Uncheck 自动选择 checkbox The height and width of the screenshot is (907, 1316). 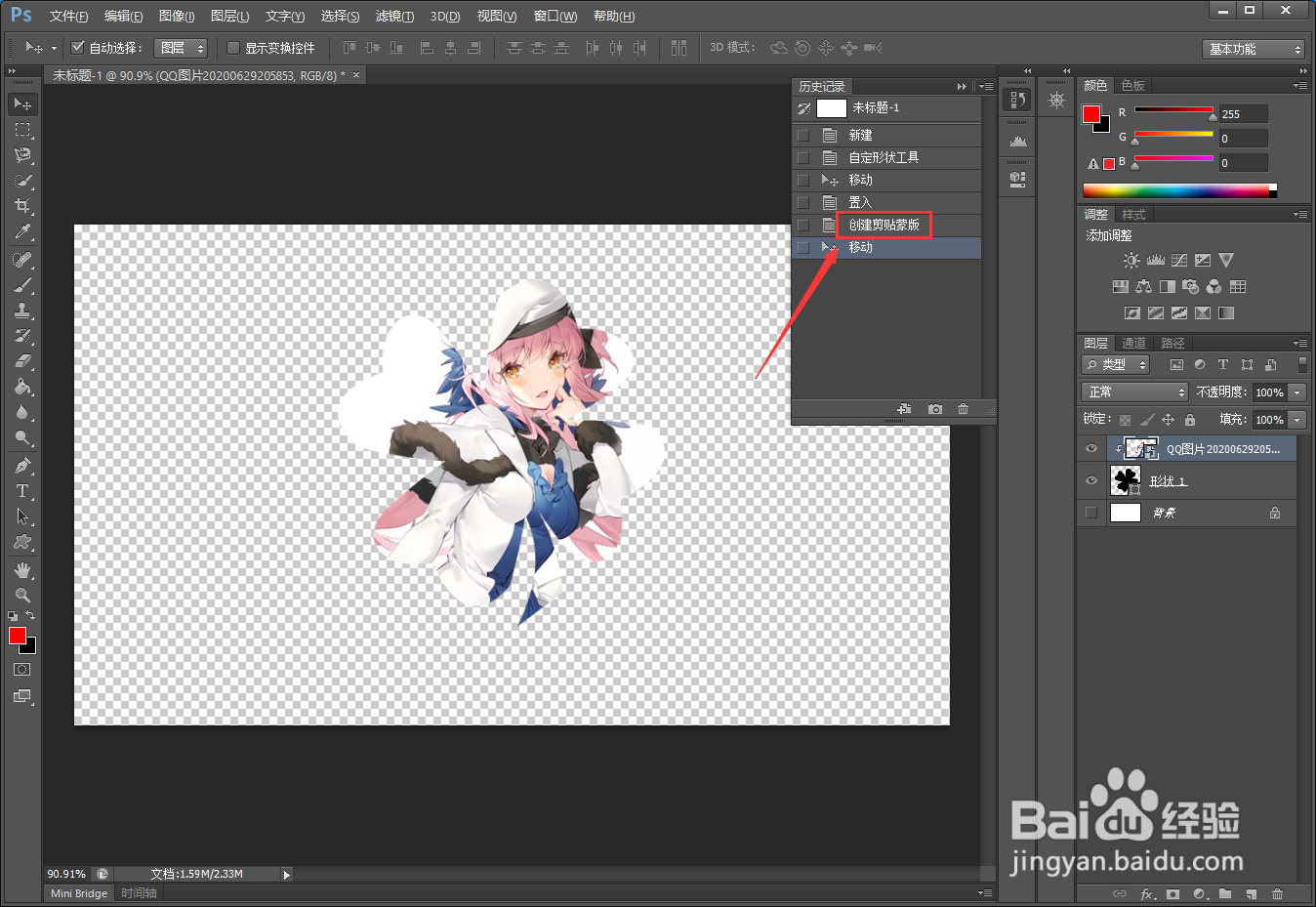coord(78,47)
